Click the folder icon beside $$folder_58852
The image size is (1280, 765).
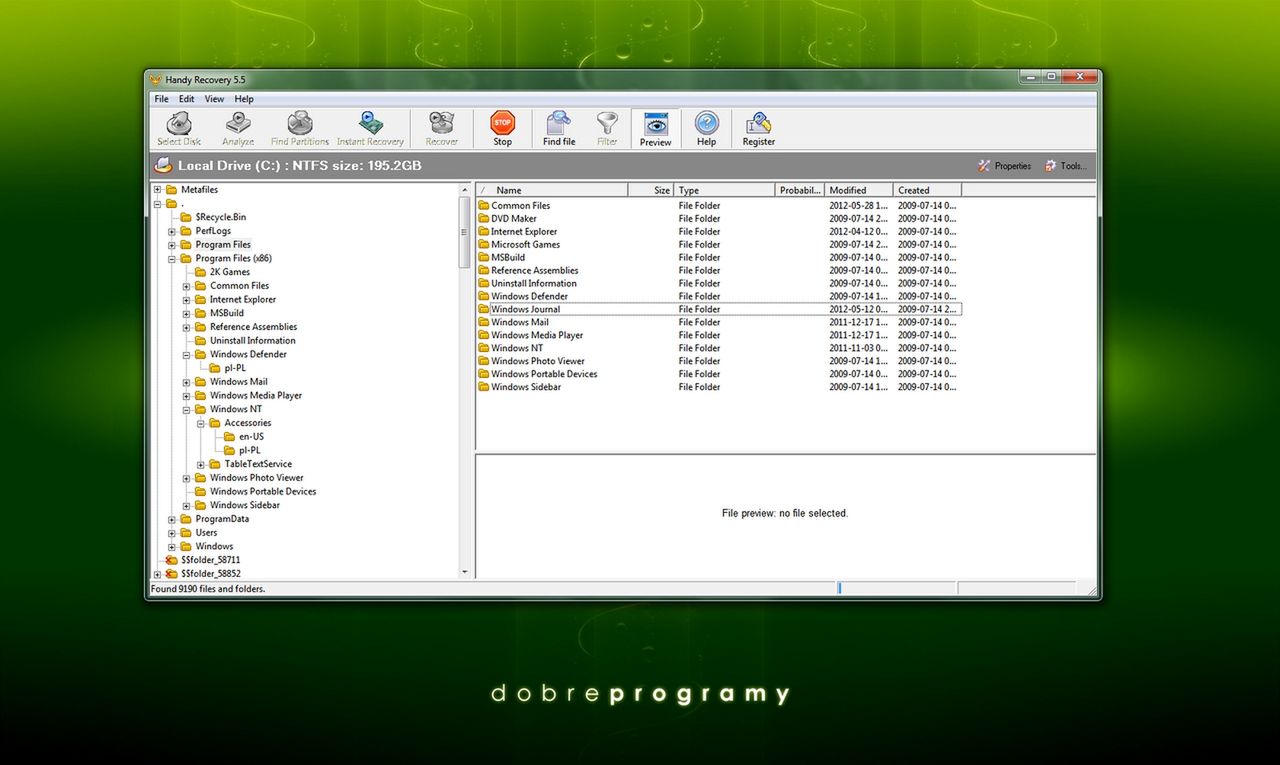171,574
